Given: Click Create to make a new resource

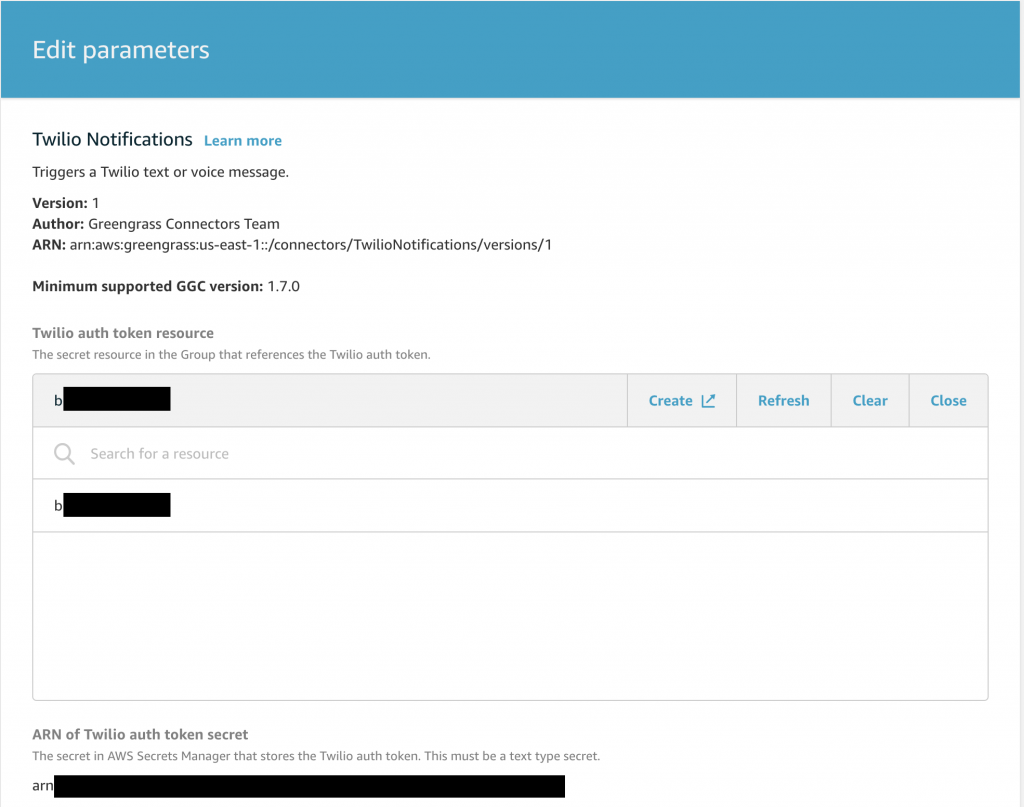Looking at the screenshot, I should [681, 400].
